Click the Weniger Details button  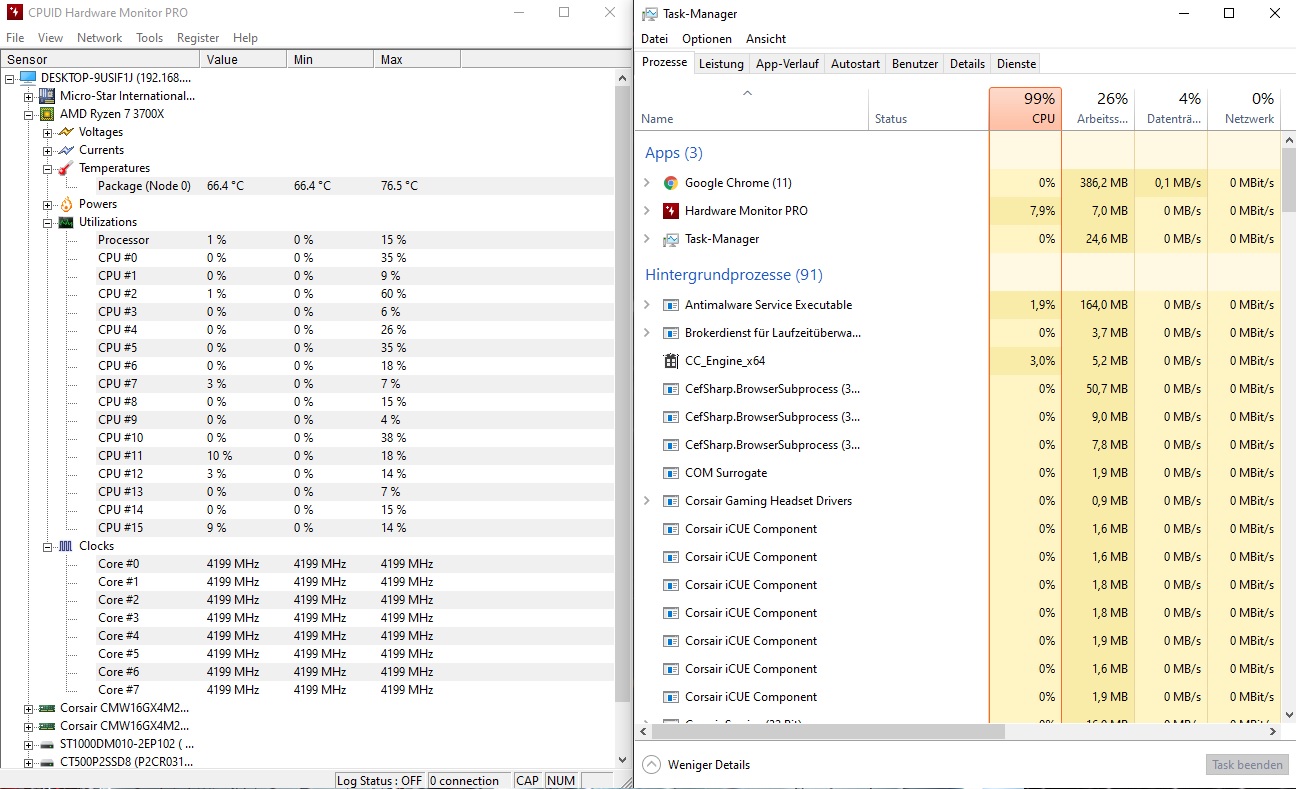[x=697, y=765]
